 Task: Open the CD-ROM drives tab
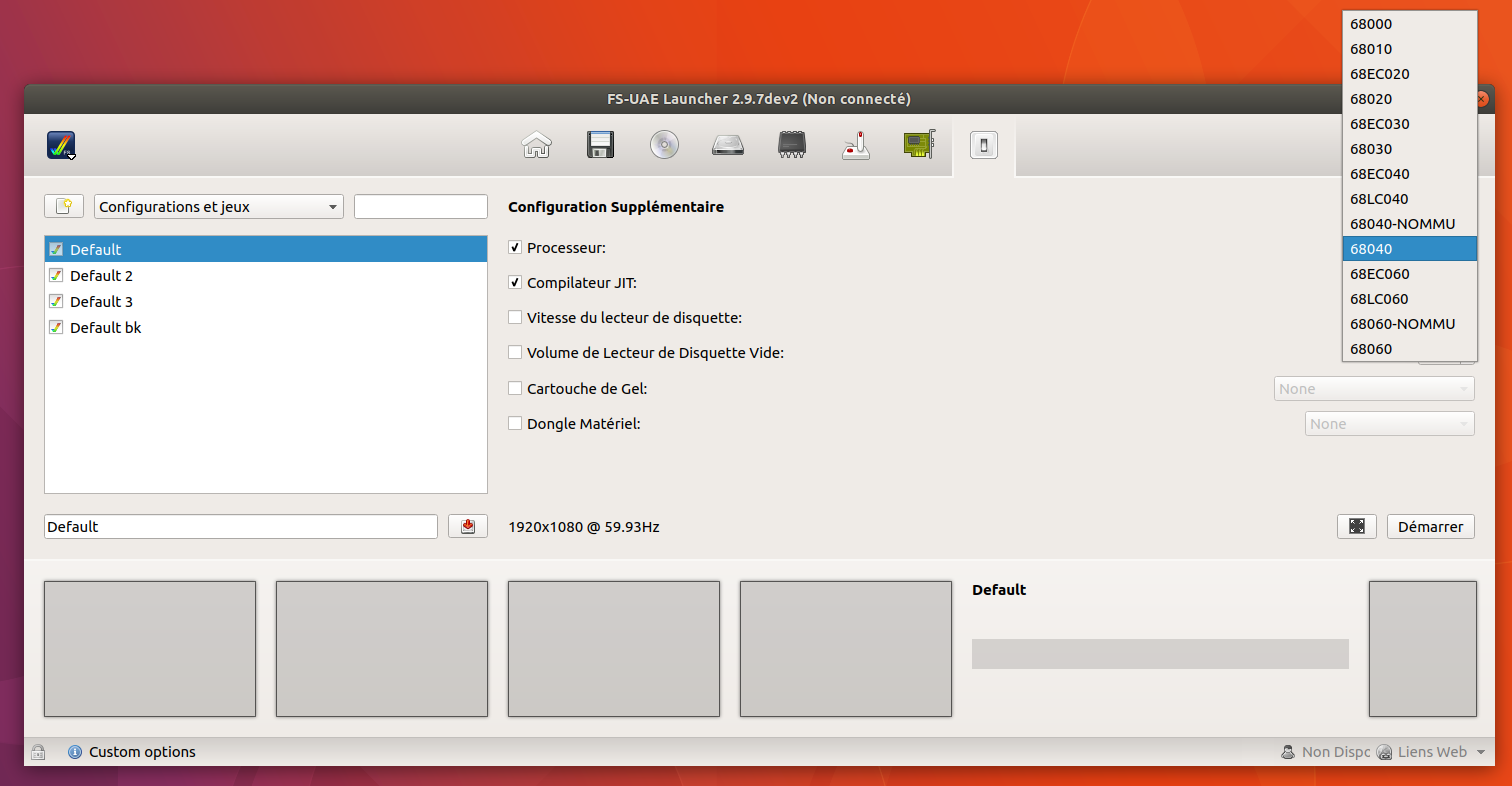pos(664,146)
